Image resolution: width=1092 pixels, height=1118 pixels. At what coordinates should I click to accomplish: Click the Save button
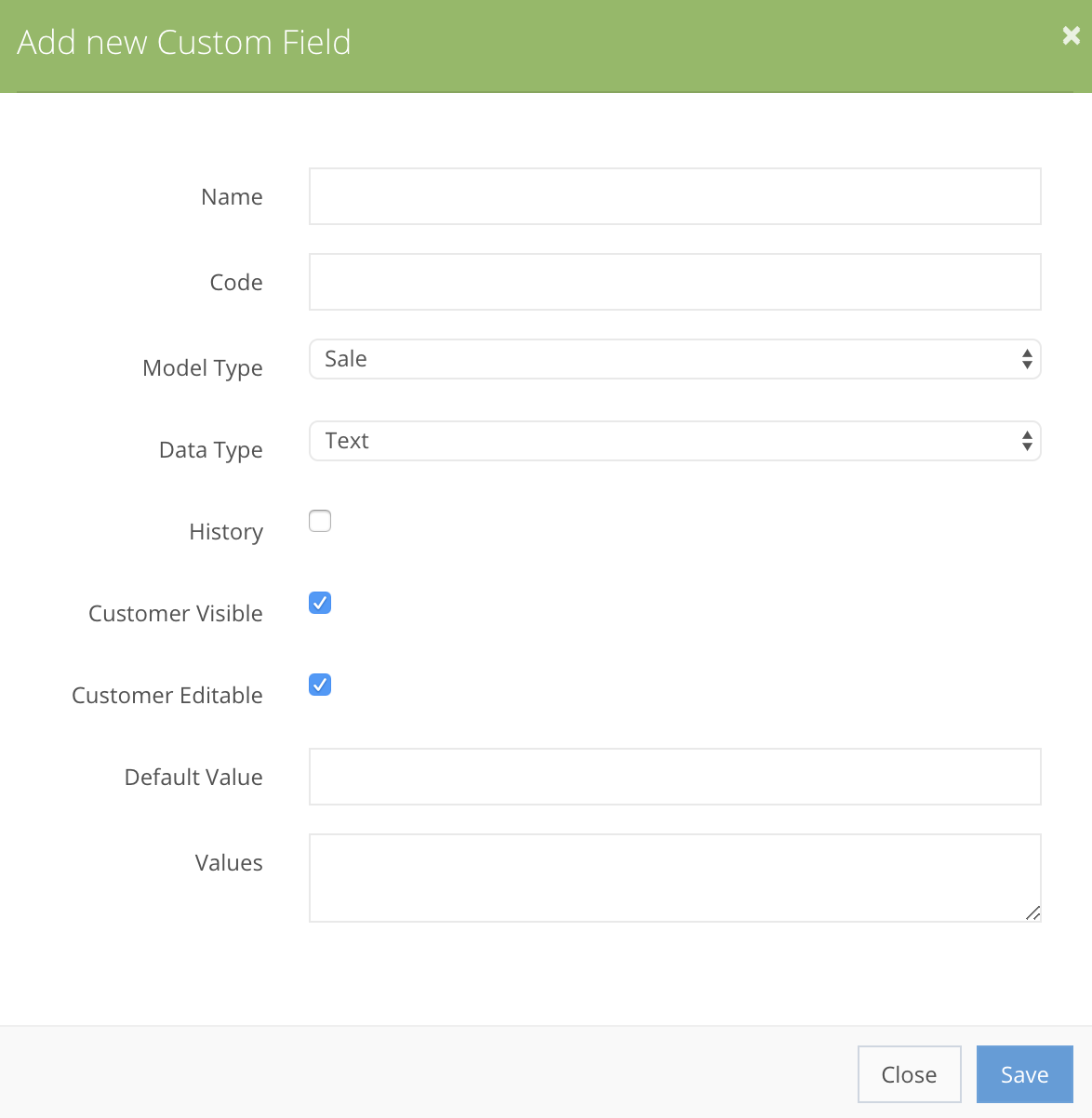[1024, 1074]
